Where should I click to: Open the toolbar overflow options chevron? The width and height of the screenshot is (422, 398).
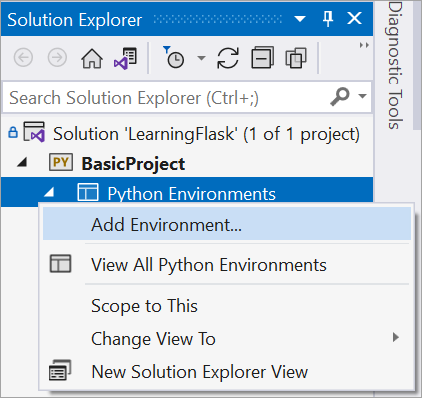click(x=364, y=45)
